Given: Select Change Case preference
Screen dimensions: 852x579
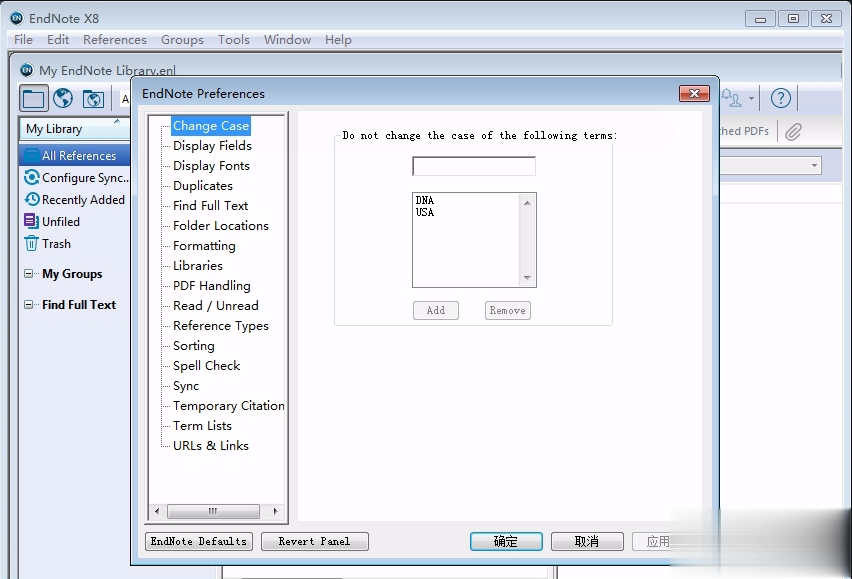Looking at the screenshot, I should coord(211,125).
